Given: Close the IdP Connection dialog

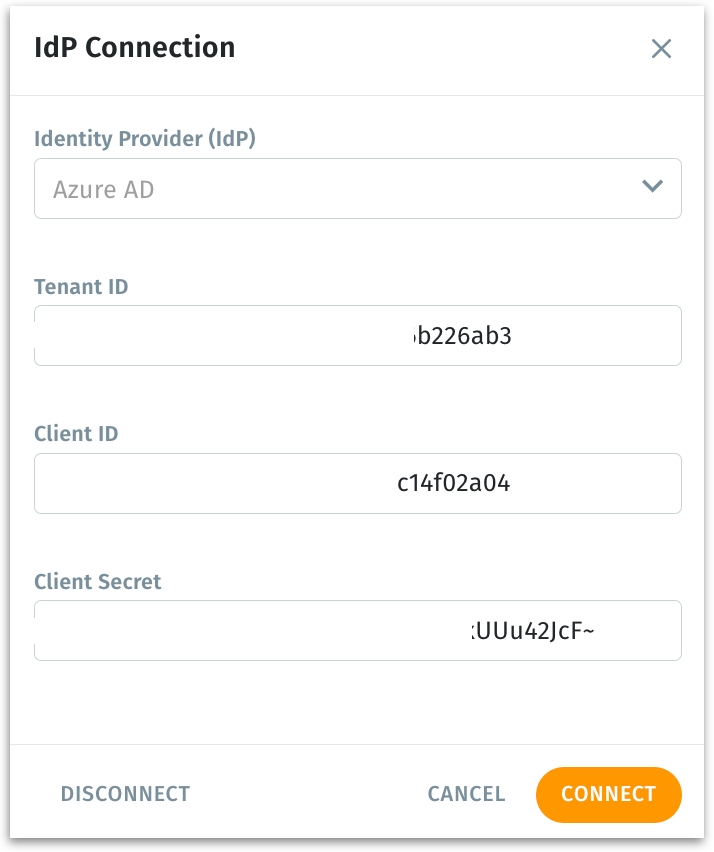Looking at the screenshot, I should click(x=661, y=49).
